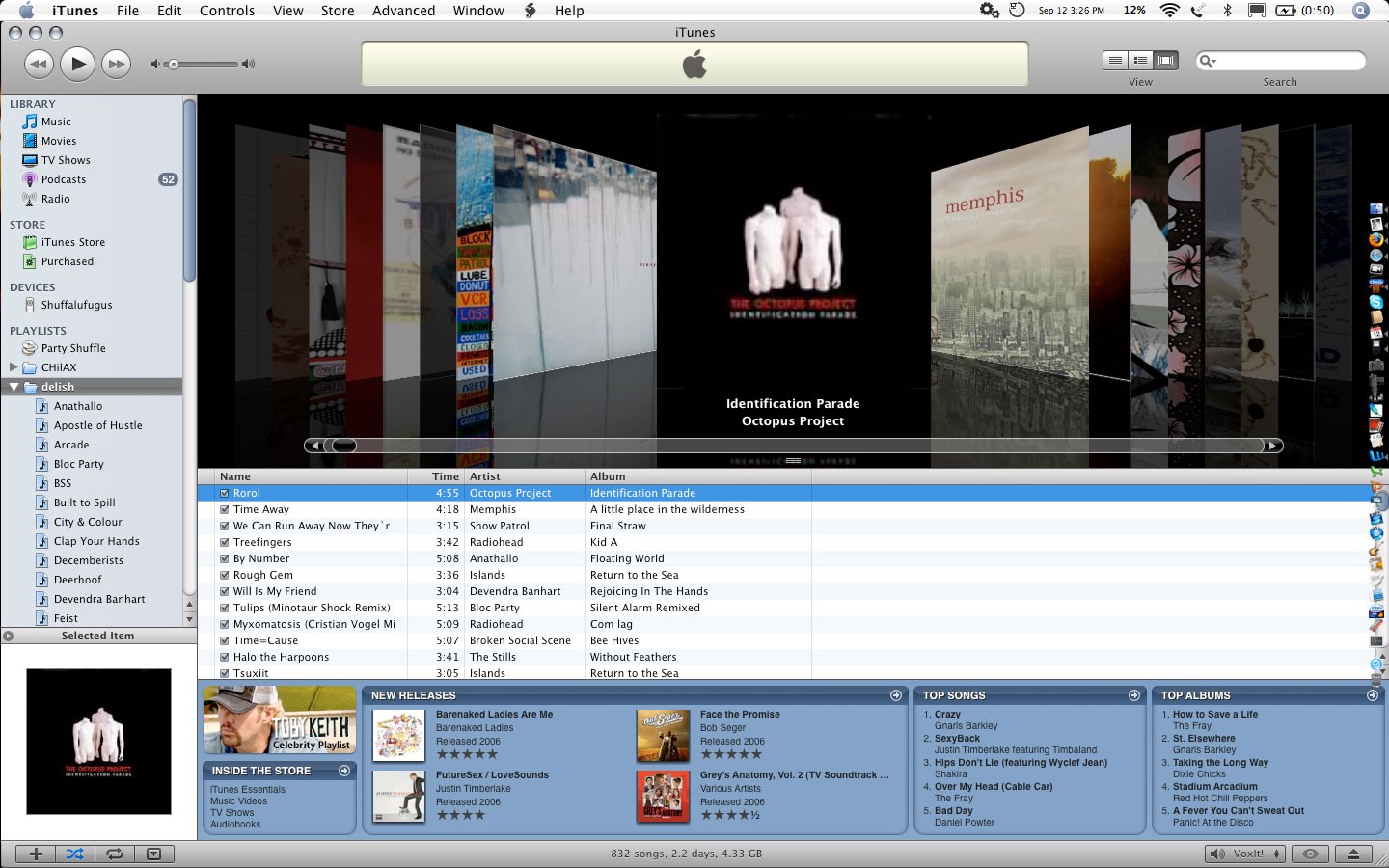Skip to the next track
Screen dimensions: 1389x868
click(x=116, y=65)
